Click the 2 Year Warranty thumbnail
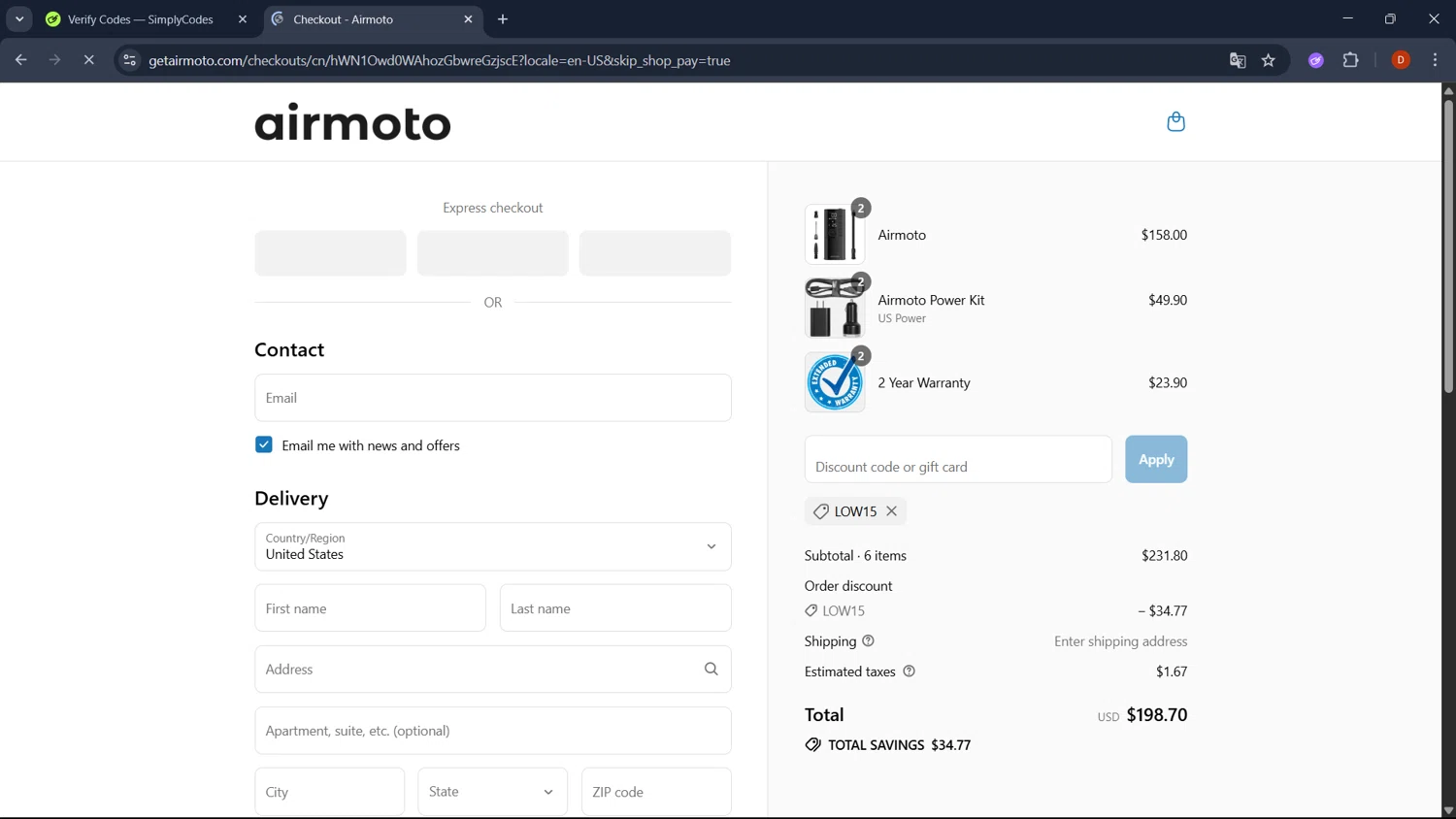Image resolution: width=1456 pixels, height=819 pixels. (x=835, y=382)
